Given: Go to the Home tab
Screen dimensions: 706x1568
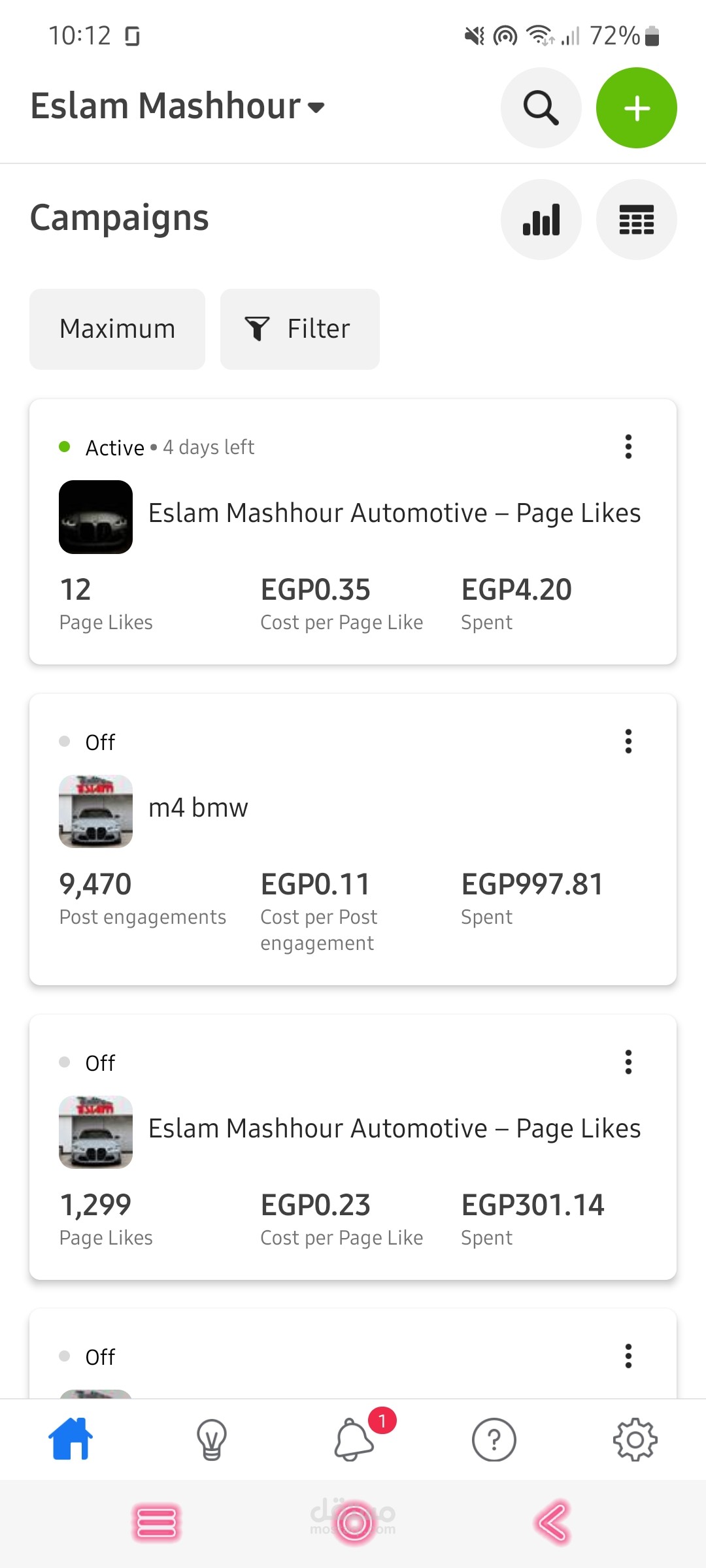Looking at the screenshot, I should pos(71,1439).
